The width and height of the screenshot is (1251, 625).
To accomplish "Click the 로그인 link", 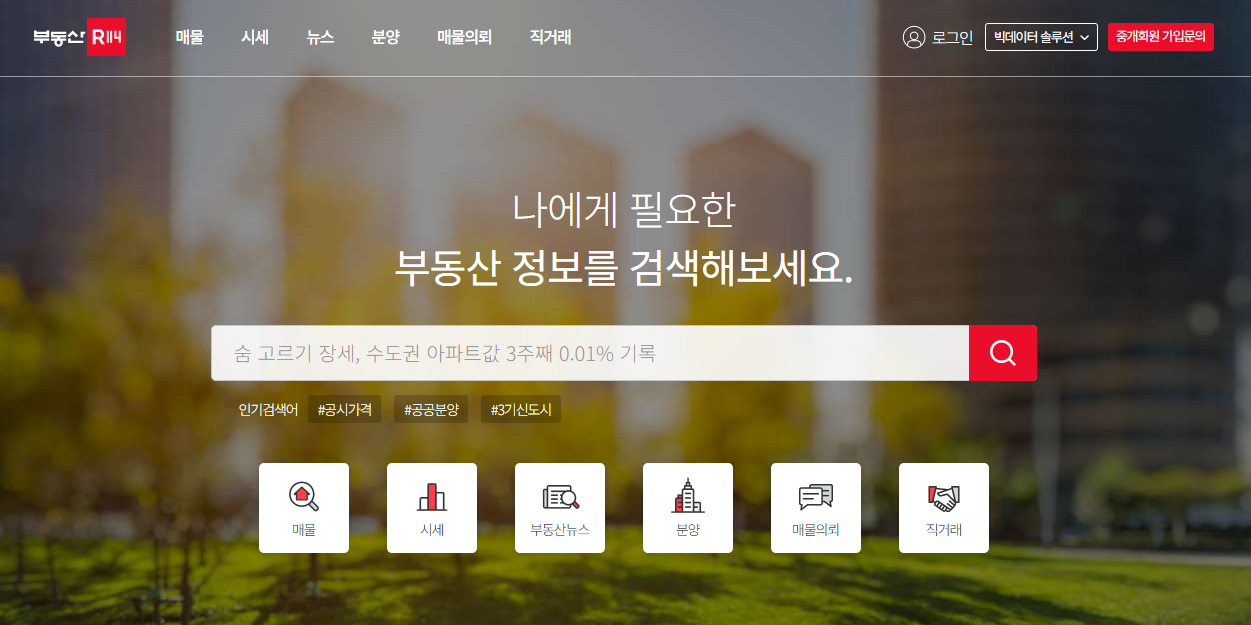I will pyautogui.click(x=952, y=37).
